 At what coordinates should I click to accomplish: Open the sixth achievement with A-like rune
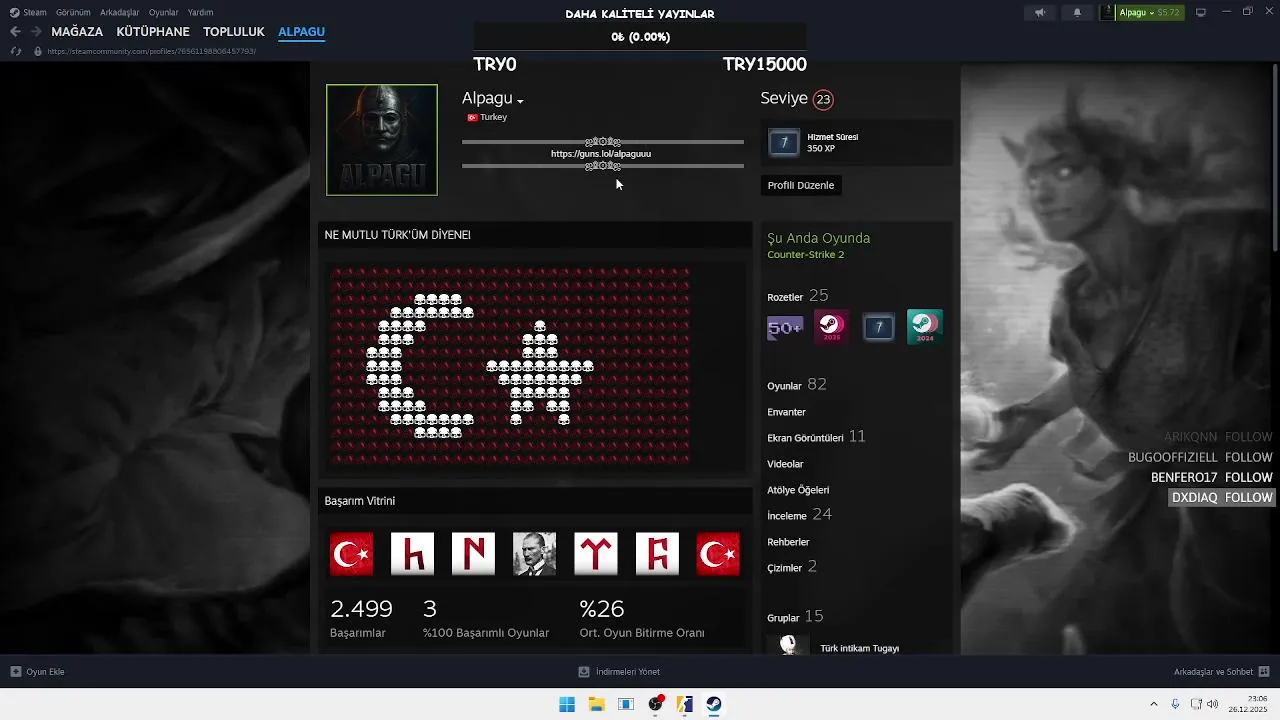point(657,554)
